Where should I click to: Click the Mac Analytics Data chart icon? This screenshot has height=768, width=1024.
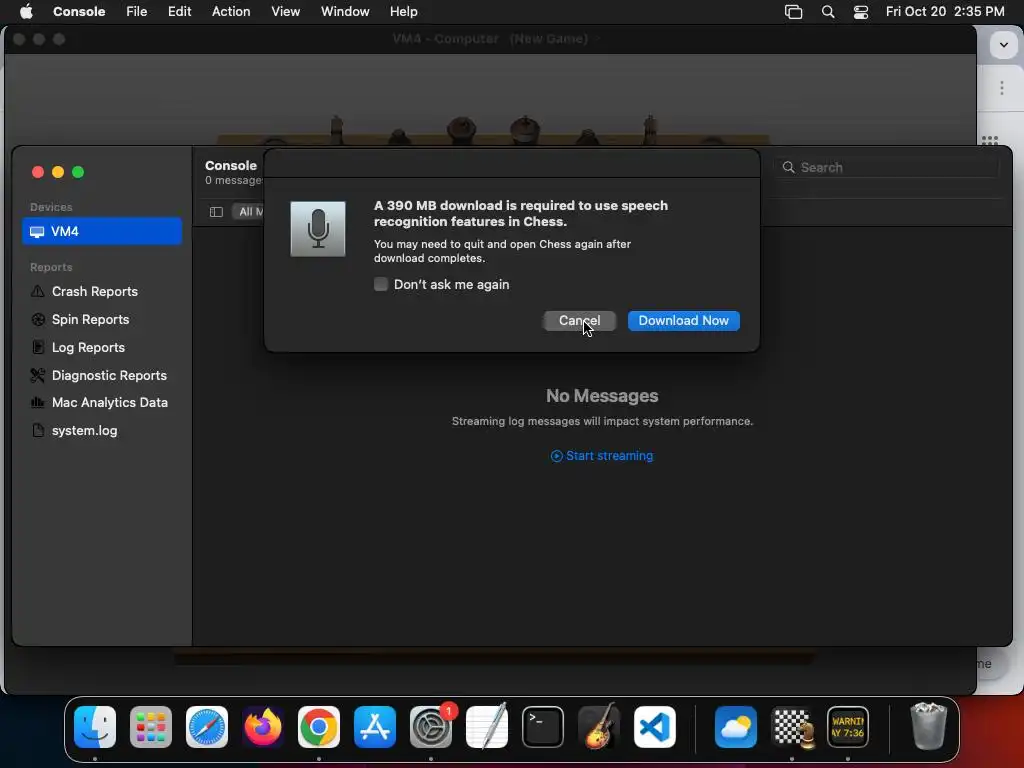pos(38,403)
